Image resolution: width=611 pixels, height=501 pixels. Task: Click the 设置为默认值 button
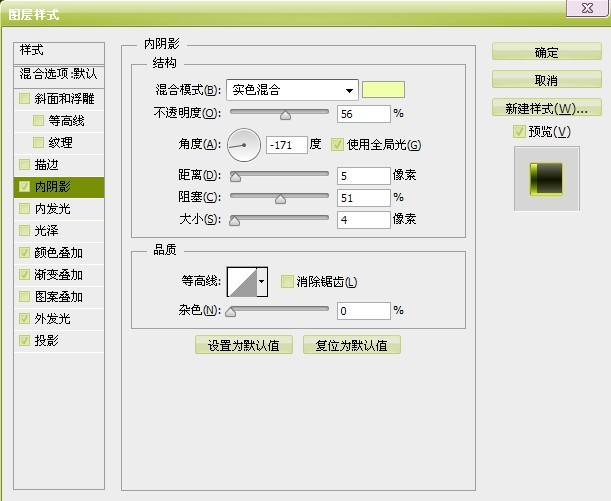click(244, 345)
